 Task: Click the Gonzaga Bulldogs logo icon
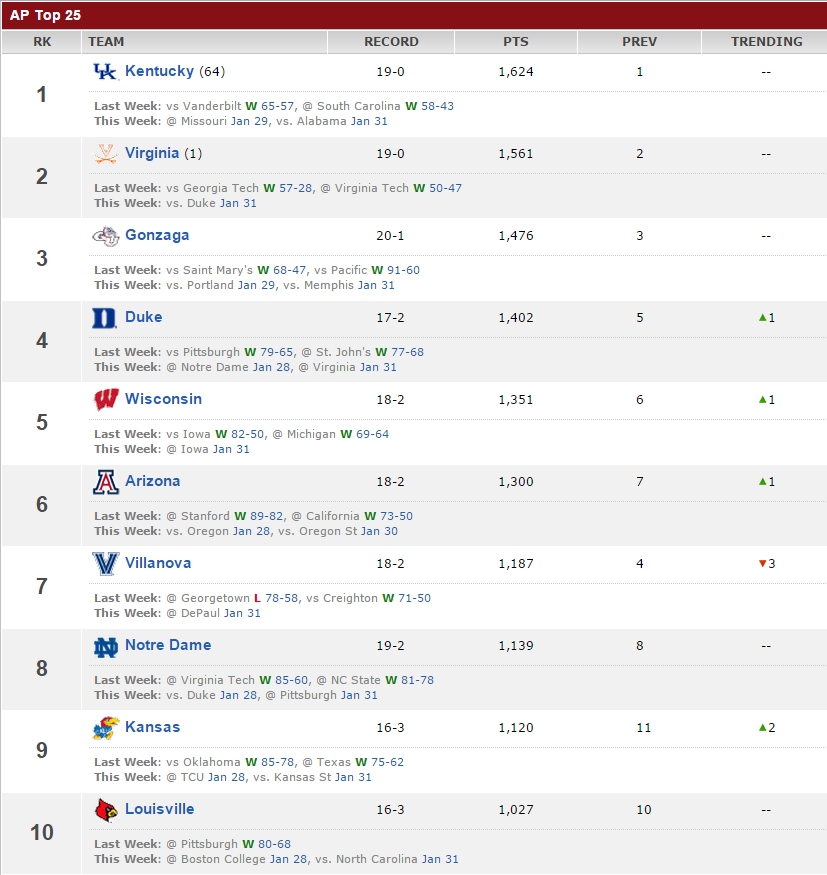click(105, 235)
